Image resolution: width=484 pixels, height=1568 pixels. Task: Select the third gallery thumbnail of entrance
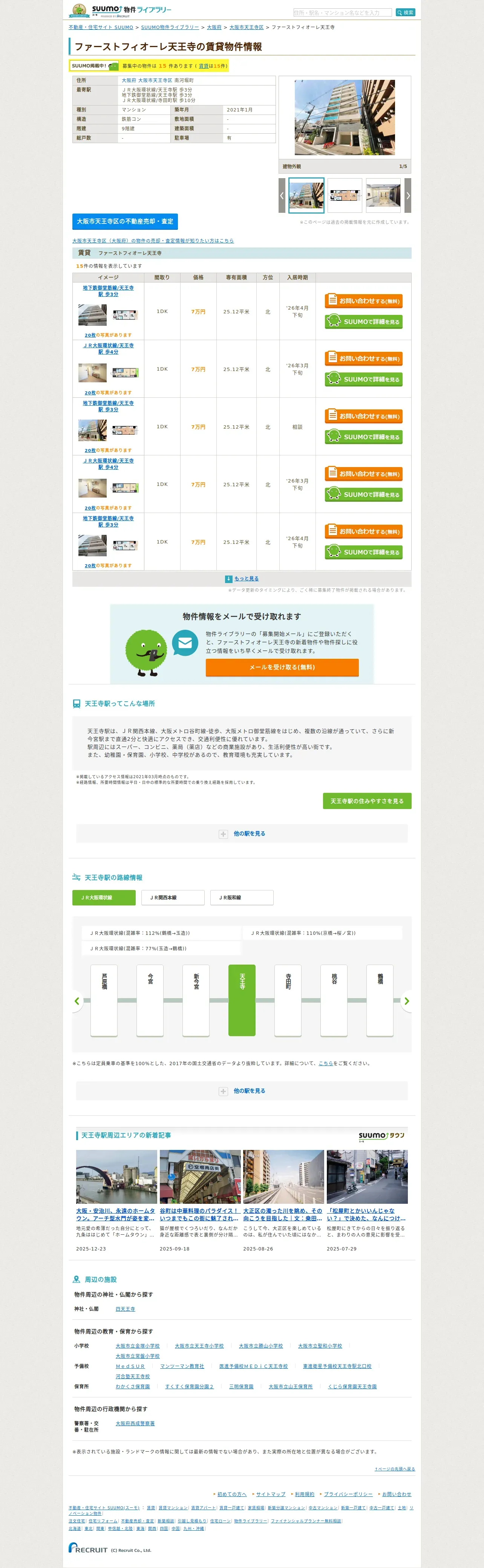click(x=384, y=195)
